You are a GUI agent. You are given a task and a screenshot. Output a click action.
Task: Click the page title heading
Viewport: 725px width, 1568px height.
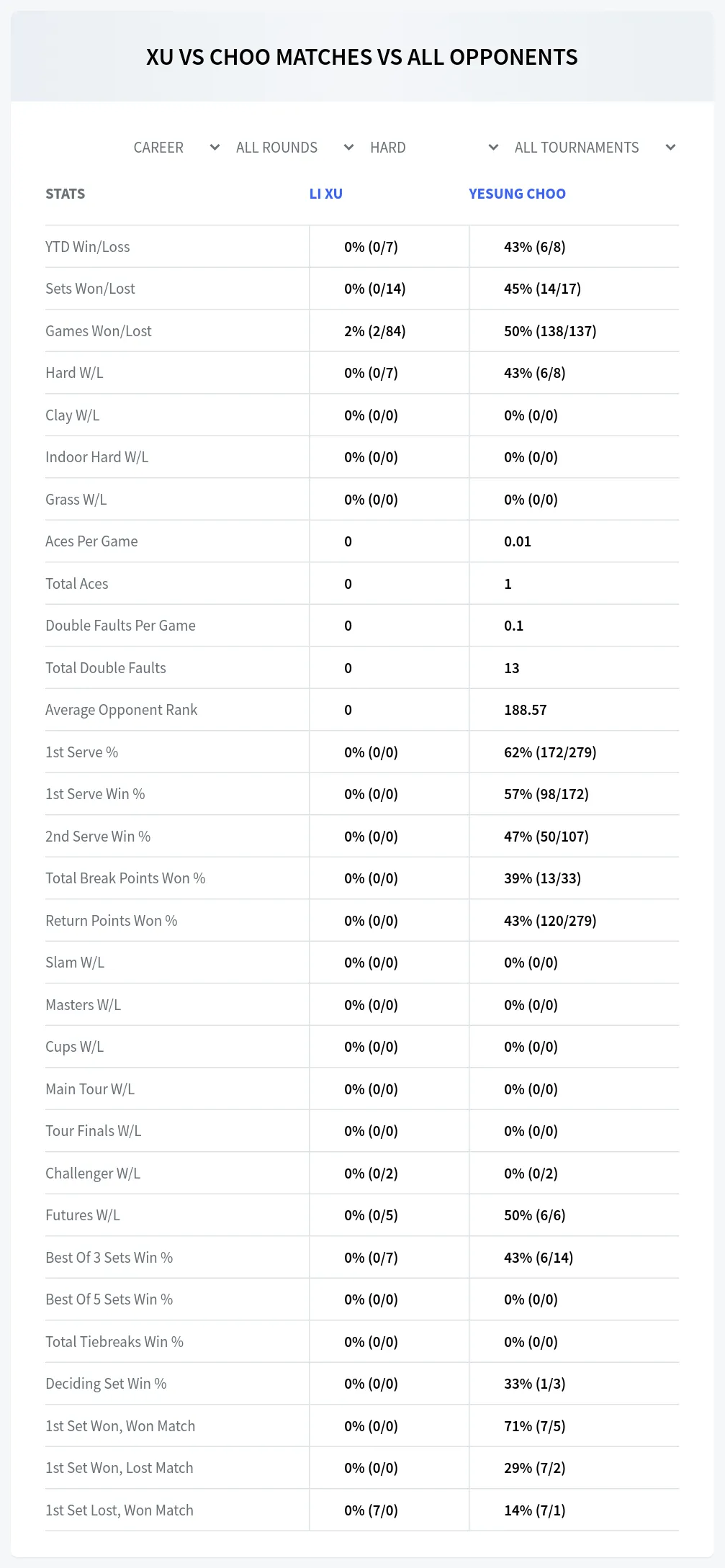[362, 57]
